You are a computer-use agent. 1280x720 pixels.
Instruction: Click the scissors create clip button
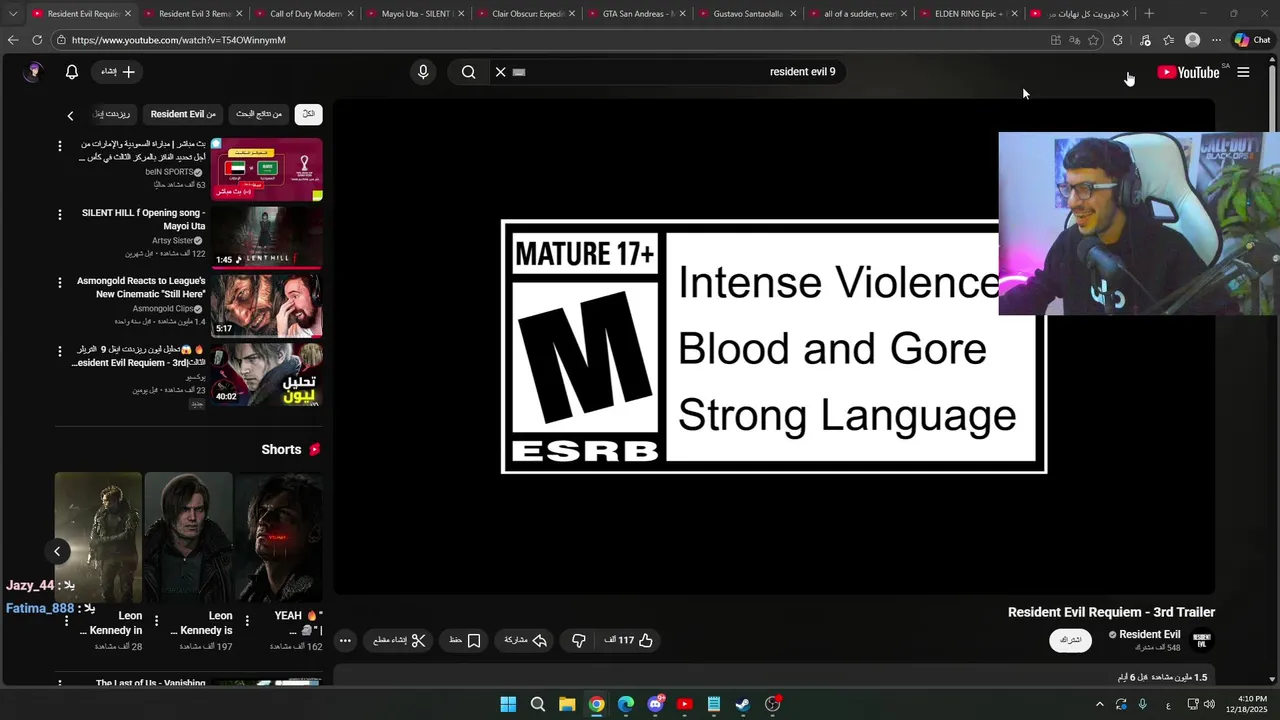point(399,640)
